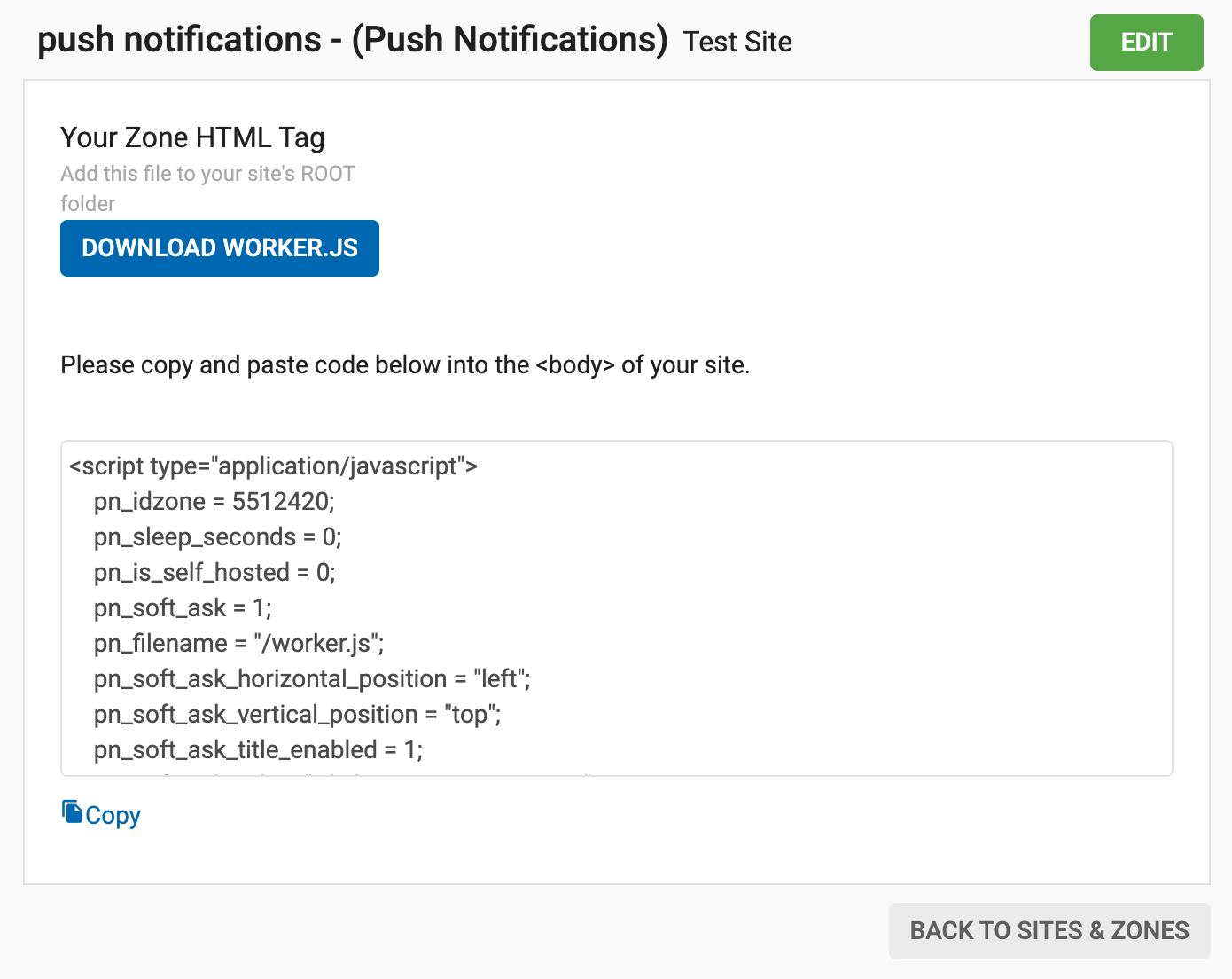Viewport: 1232px width, 979px height.
Task: Click the pn_soft_ask = 1 line
Action: (183, 608)
